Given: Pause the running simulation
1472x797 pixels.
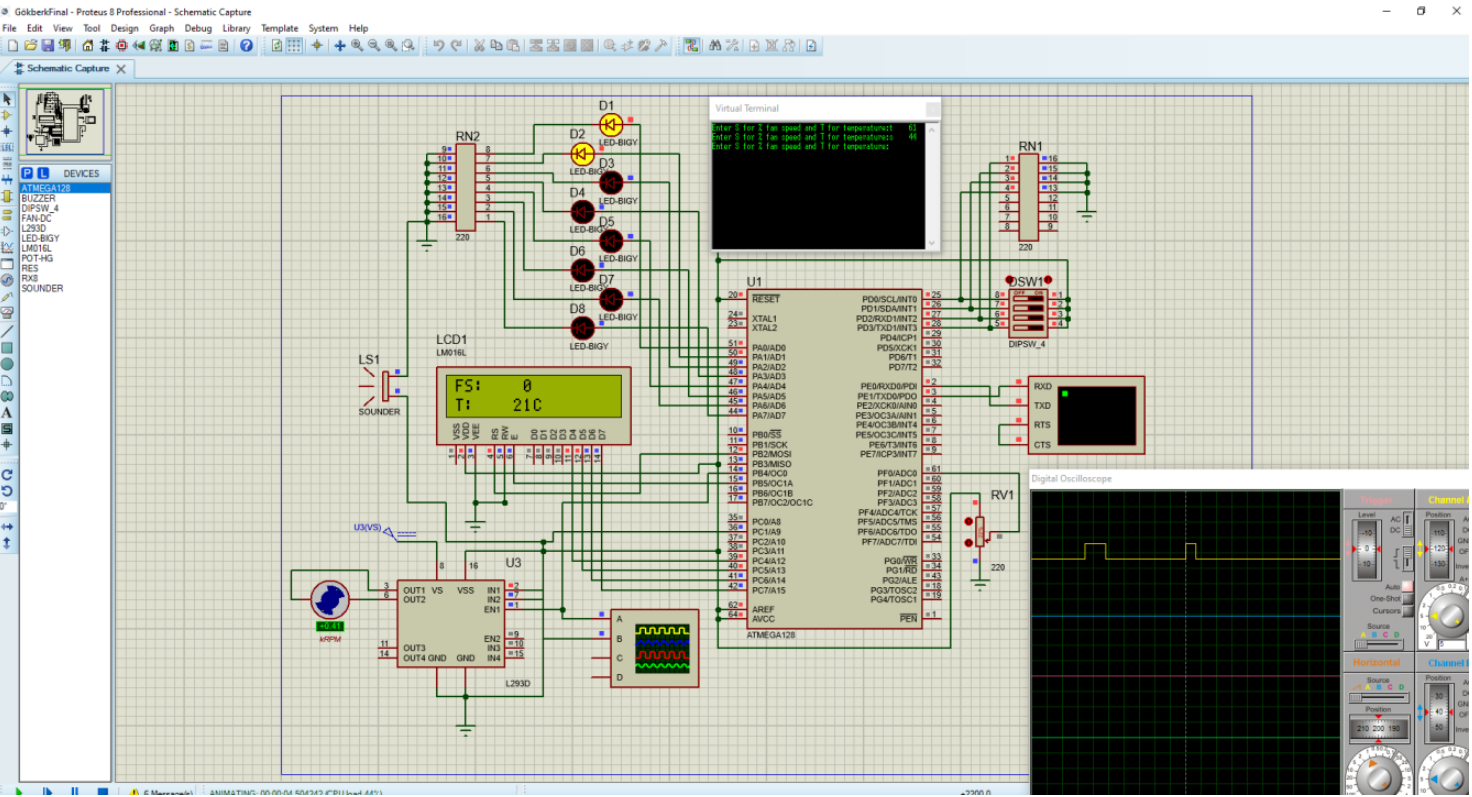Looking at the screenshot, I should (74, 792).
